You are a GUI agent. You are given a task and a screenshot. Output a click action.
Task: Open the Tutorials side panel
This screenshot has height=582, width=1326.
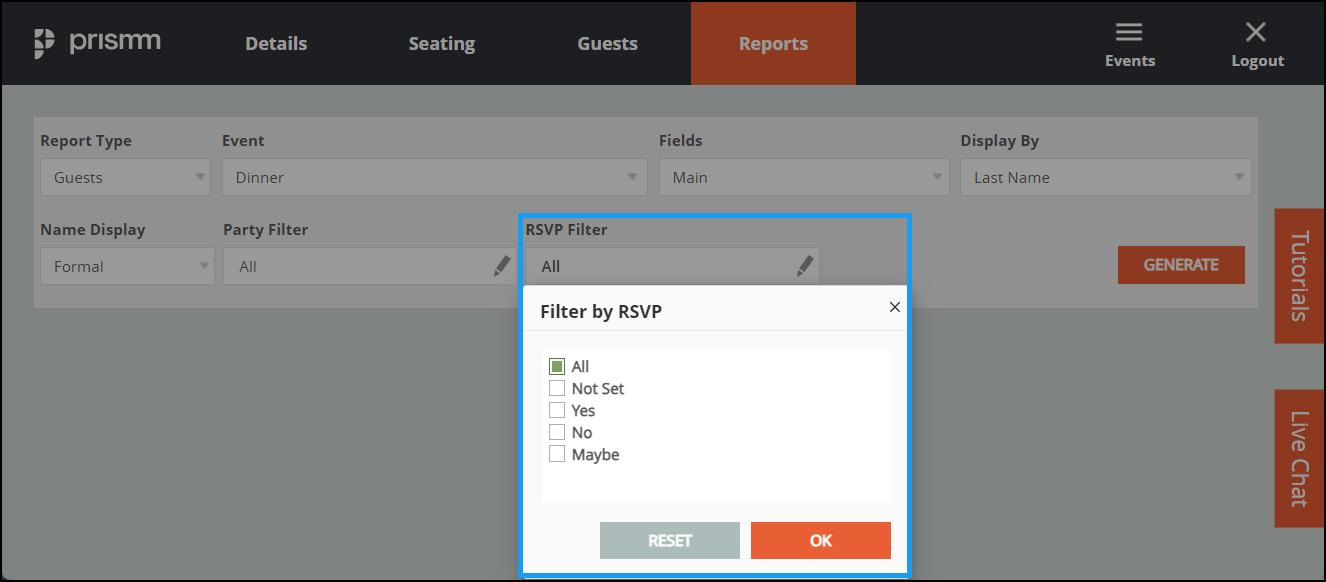(1299, 276)
